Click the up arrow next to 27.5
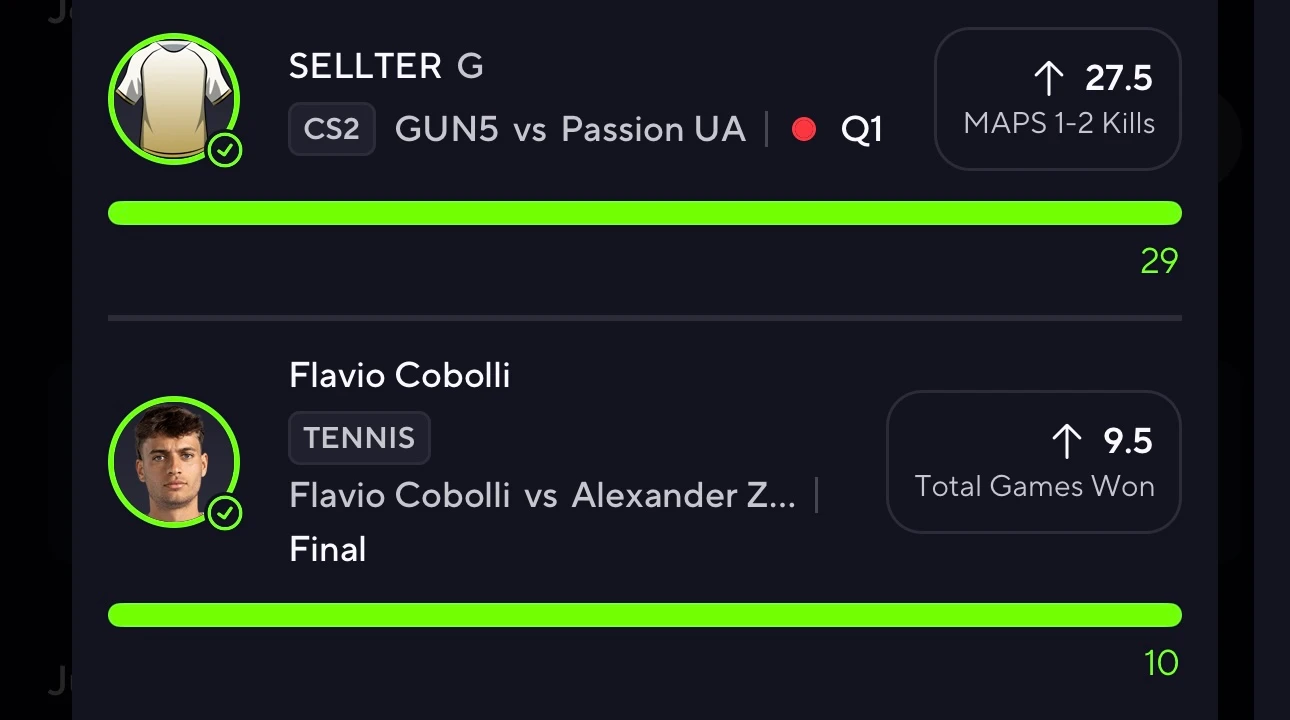1290x720 pixels. coord(1049,78)
